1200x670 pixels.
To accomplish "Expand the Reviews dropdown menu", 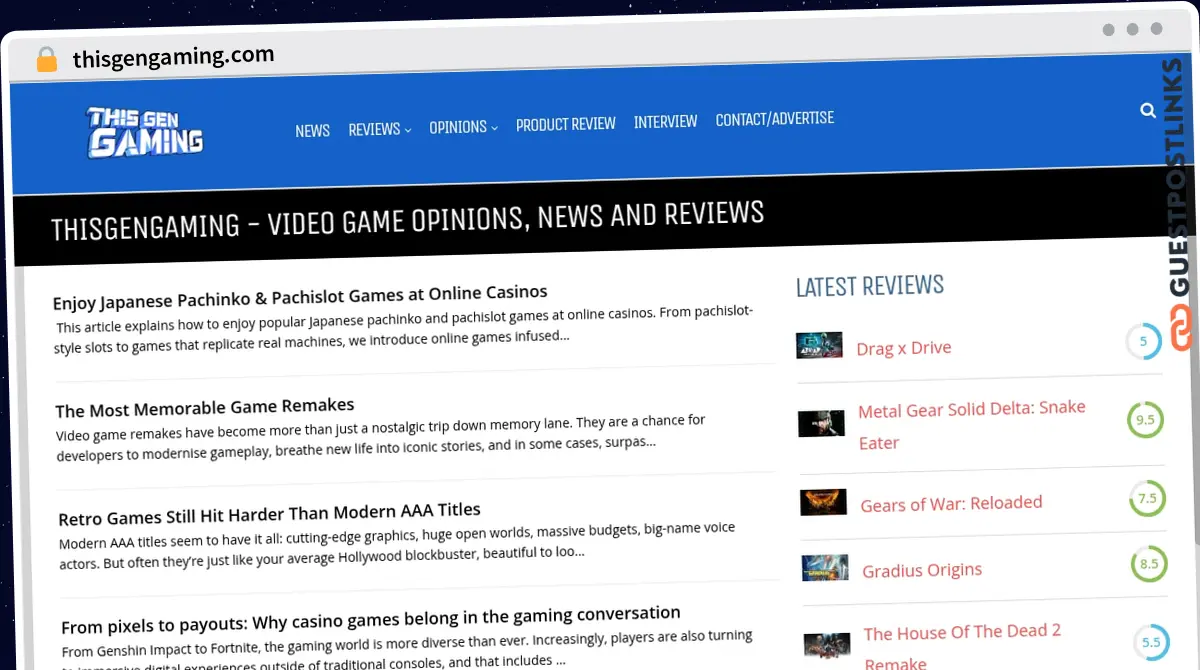I will 379,129.
